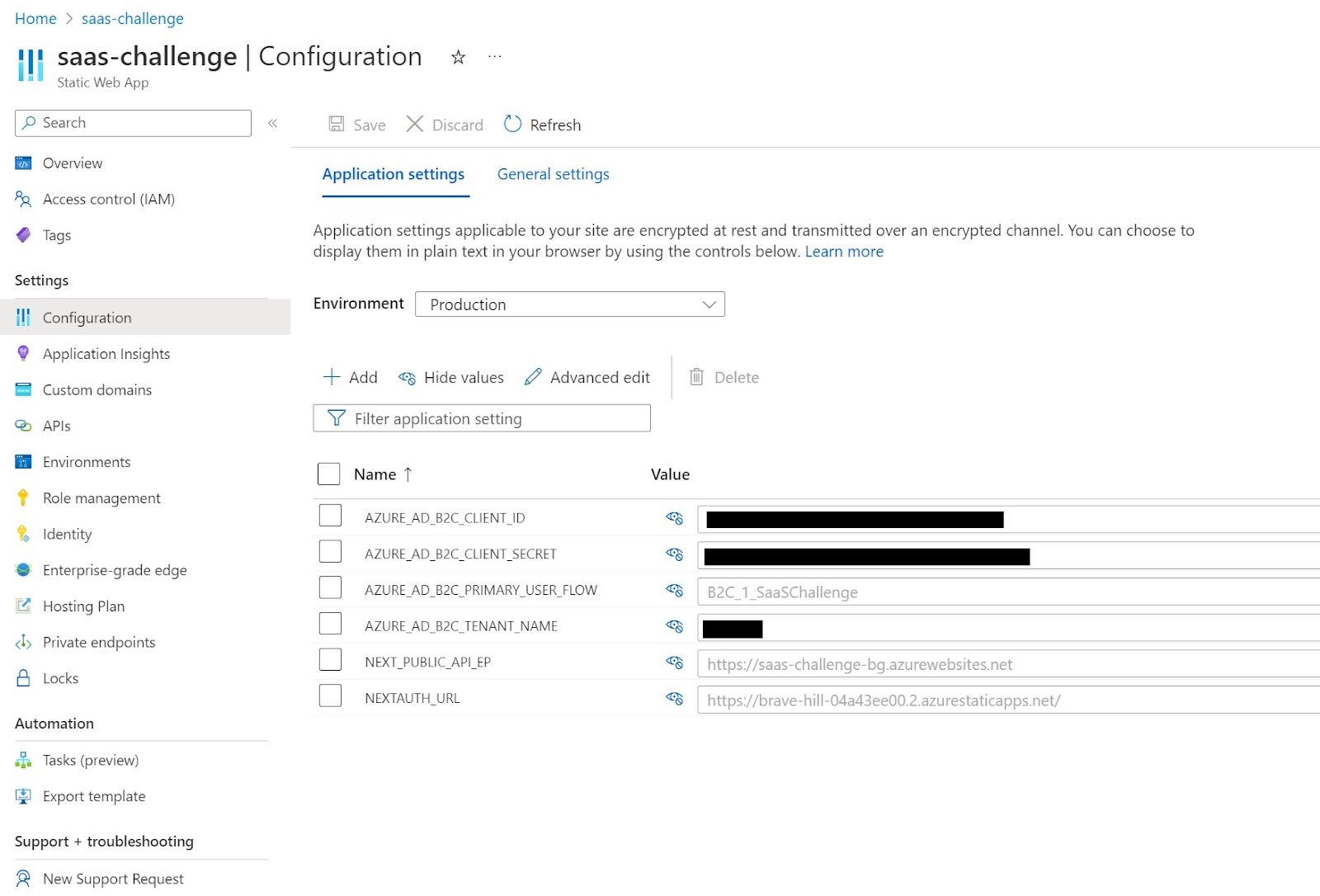Favorite the page with star icon

tap(458, 57)
